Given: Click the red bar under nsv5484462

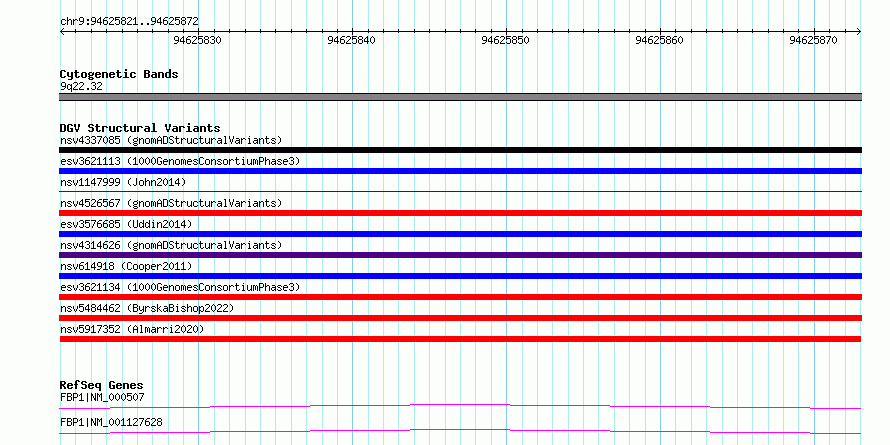Looking at the screenshot, I should [460, 318].
